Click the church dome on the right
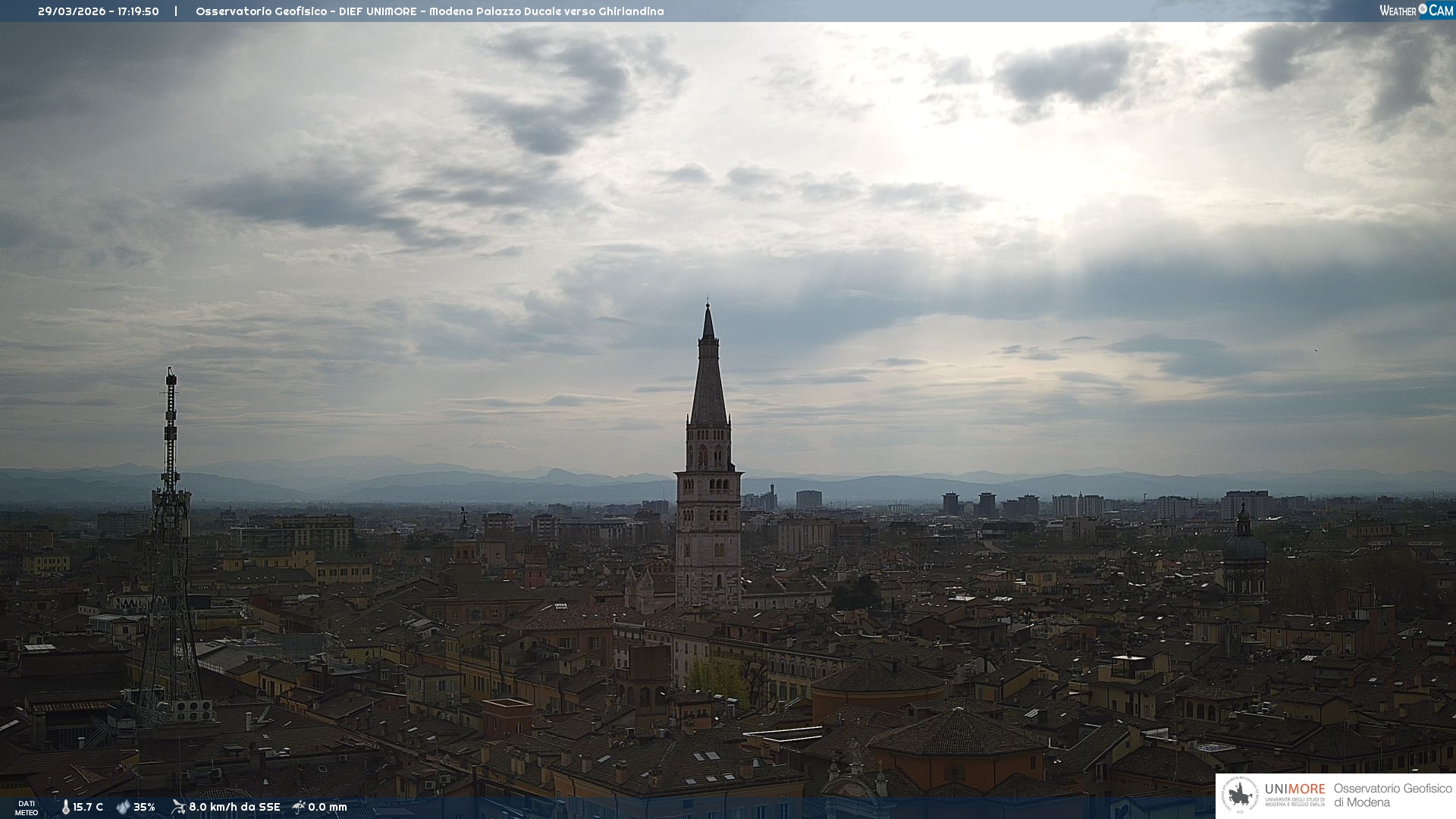This screenshot has height=819, width=1456. tap(1244, 546)
